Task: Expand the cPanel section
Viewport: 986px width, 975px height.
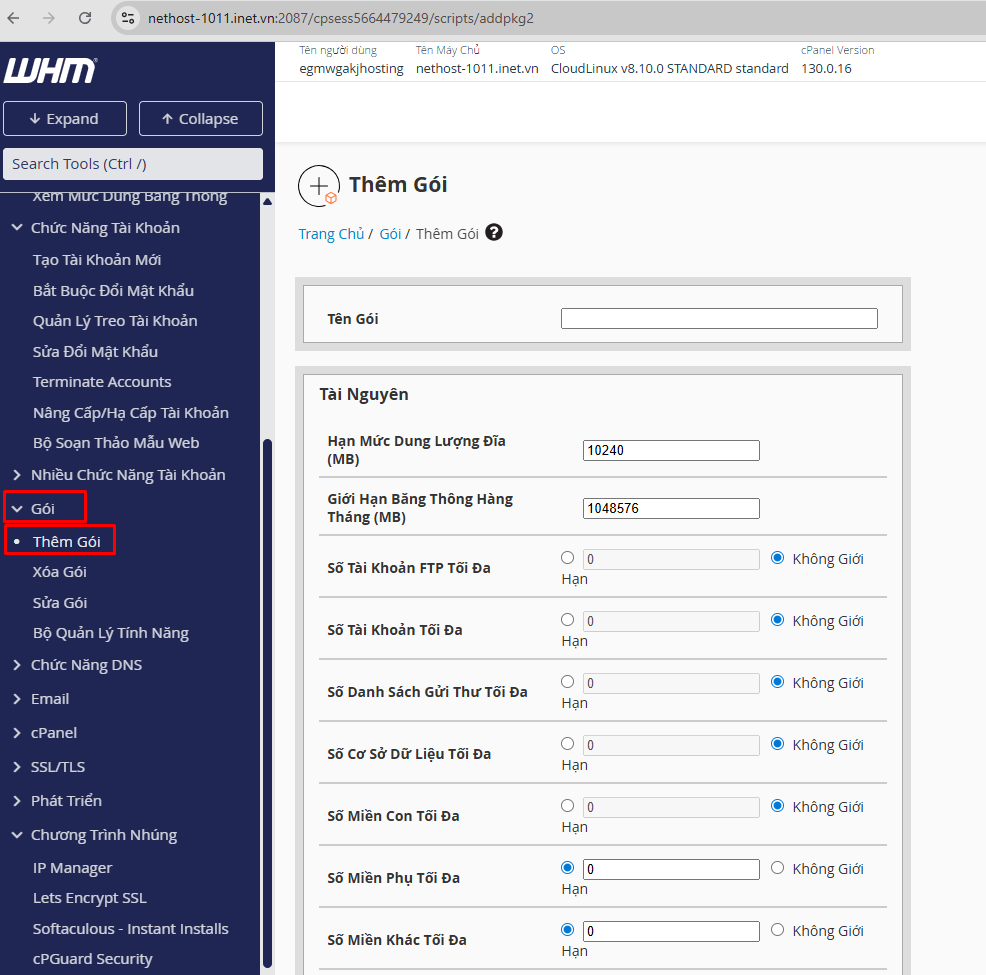Action: pos(17,733)
